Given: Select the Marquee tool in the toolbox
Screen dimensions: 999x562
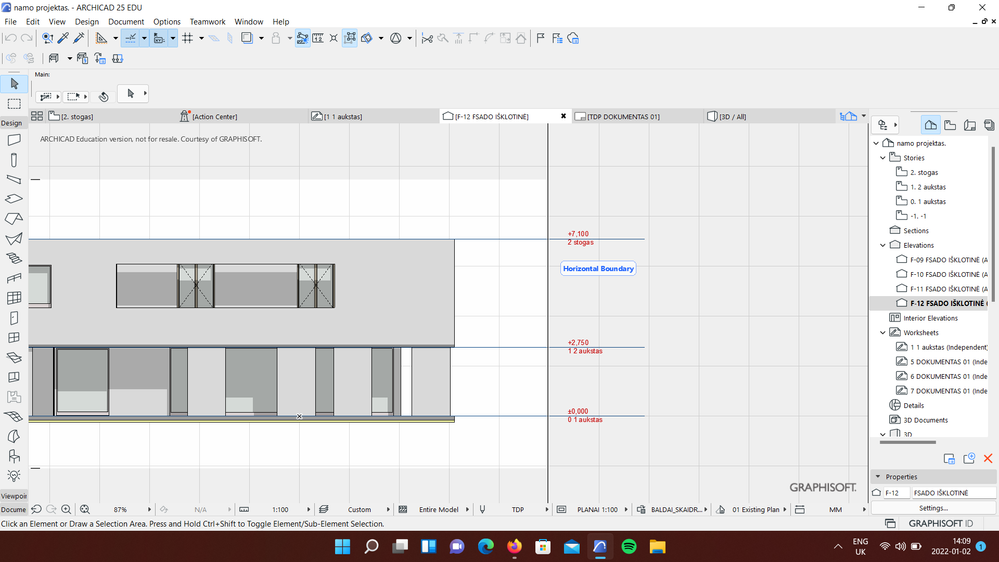Looking at the screenshot, I should tap(14, 104).
